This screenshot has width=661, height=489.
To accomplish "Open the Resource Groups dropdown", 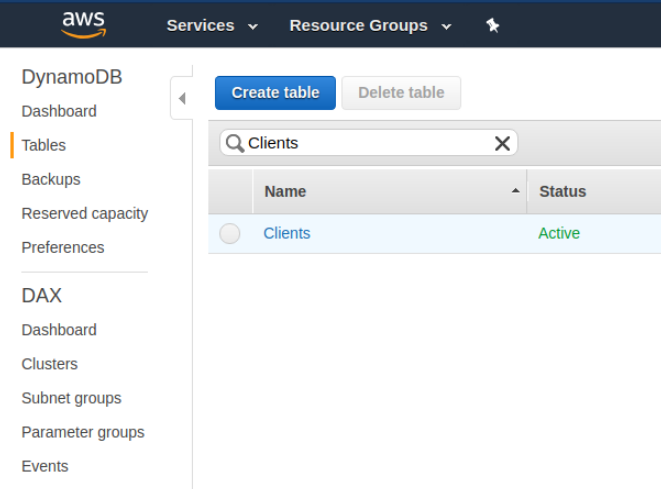I will (x=370, y=26).
